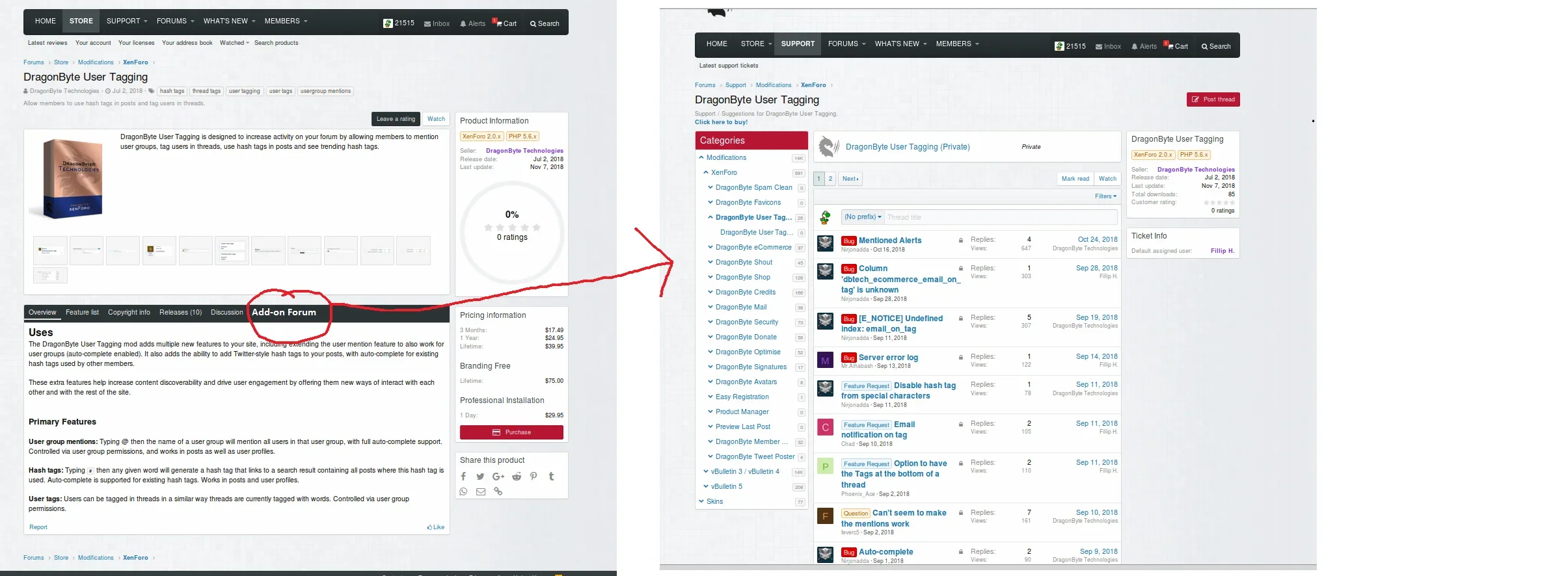Image resolution: width=1568 pixels, height=576 pixels.
Task: Share product via Google Plus icon
Action: (x=498, y=477)
